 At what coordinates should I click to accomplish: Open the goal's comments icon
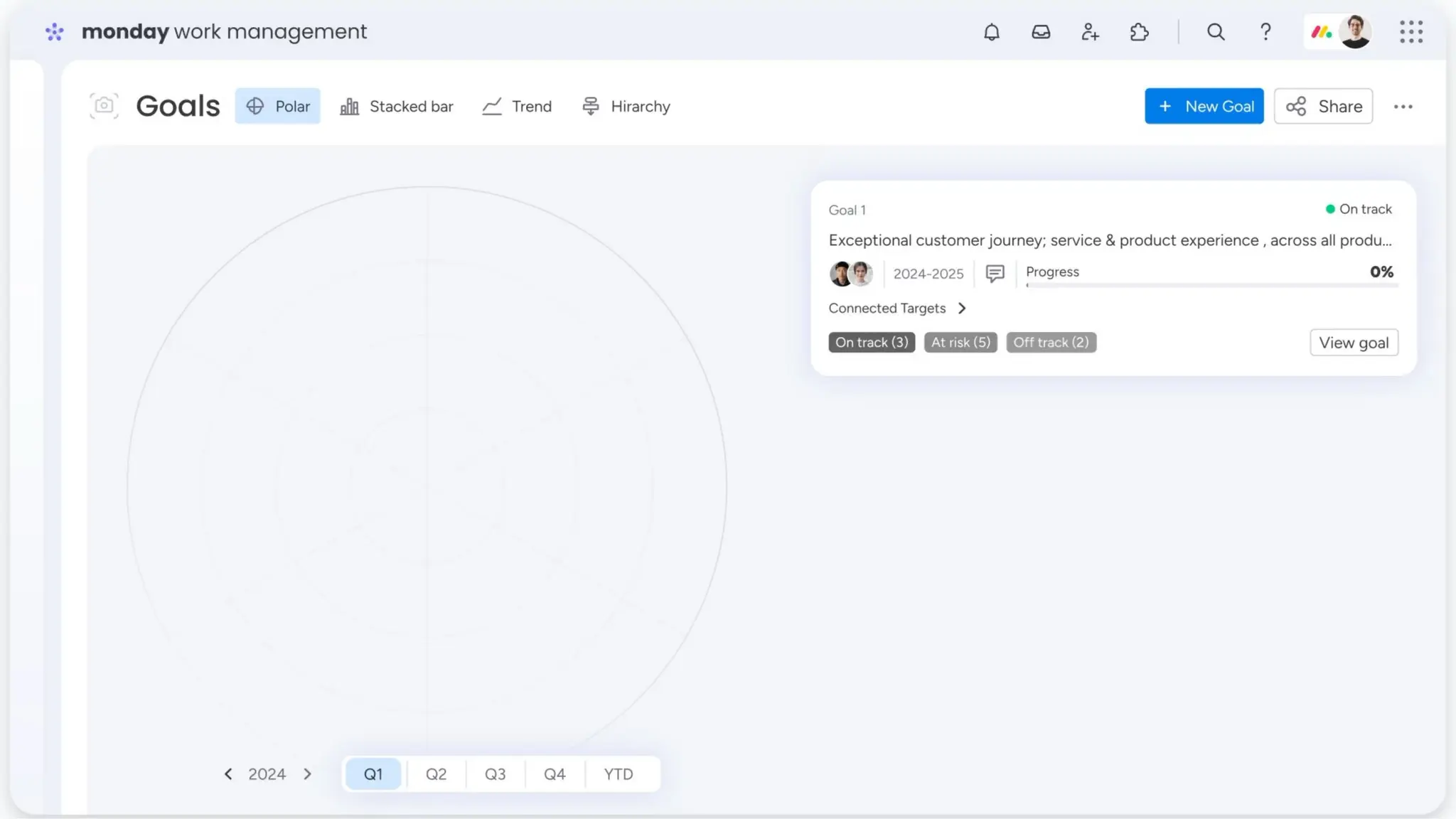[x=995, y=273]
